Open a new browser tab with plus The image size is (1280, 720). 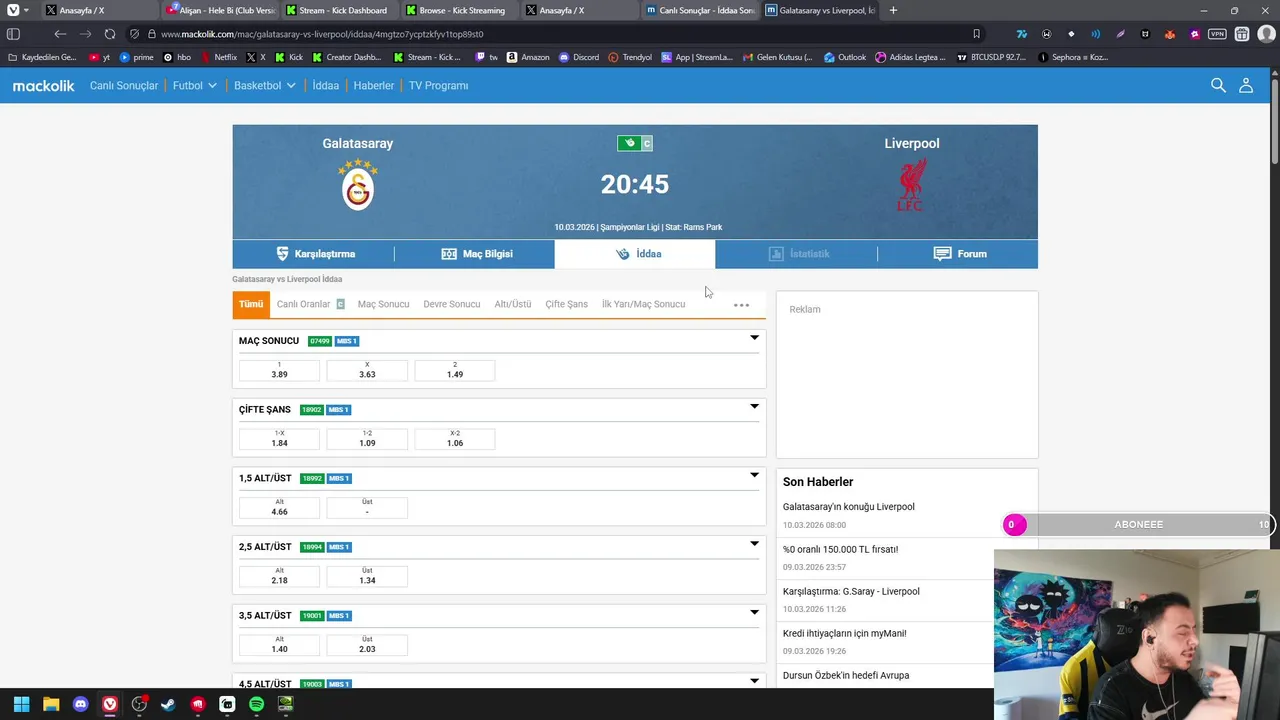click(x=893, y=10)
